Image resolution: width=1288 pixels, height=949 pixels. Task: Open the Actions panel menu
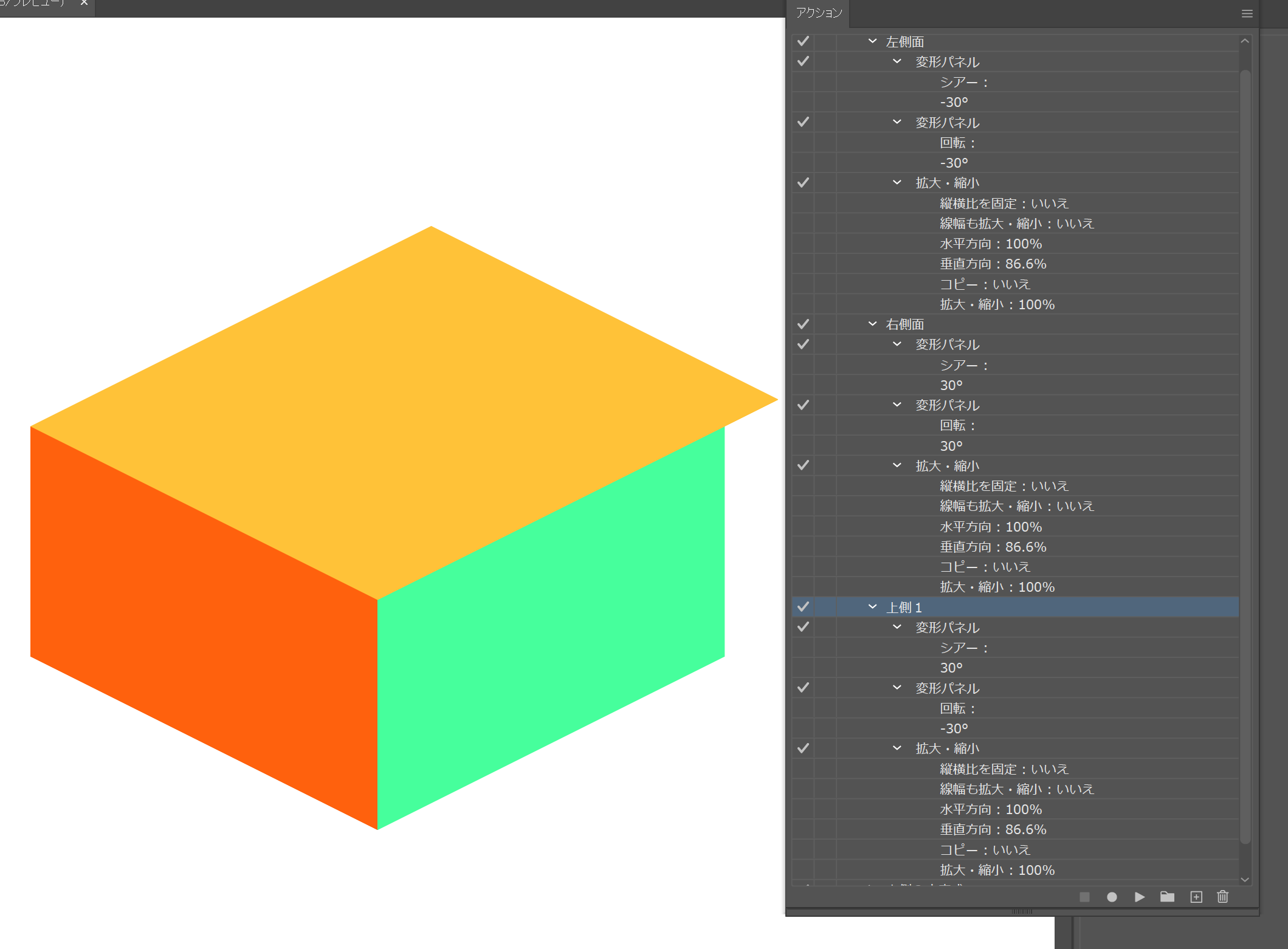coord(1247,13)
